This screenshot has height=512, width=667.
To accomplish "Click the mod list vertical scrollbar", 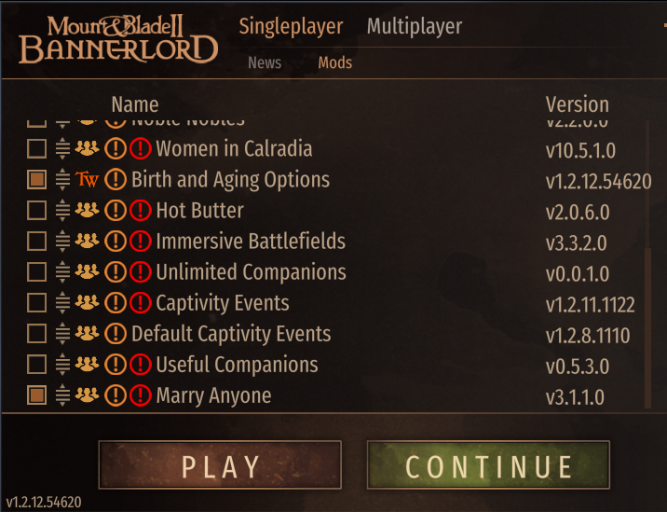I will point(648,327).
